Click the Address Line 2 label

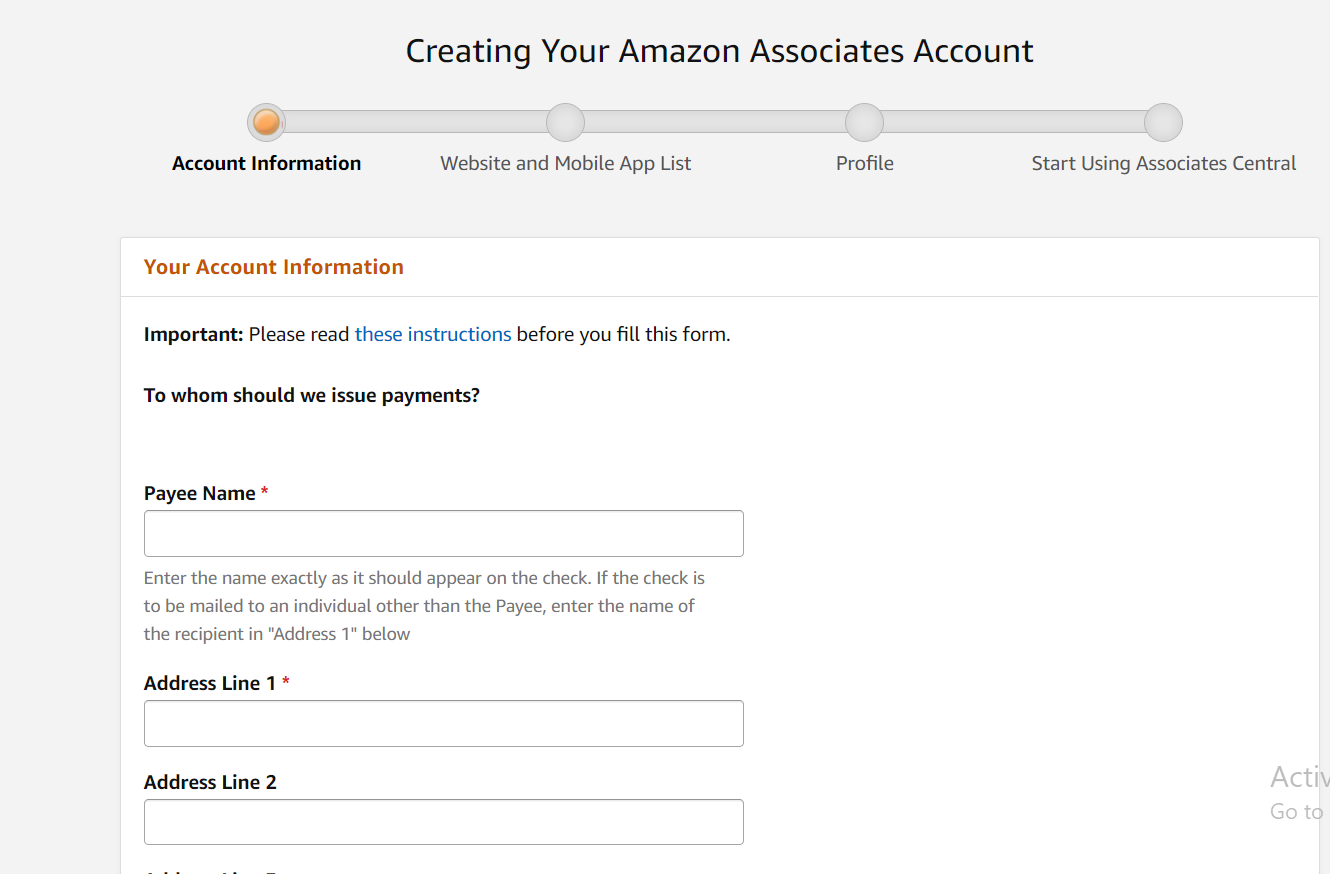pos(210,782)
